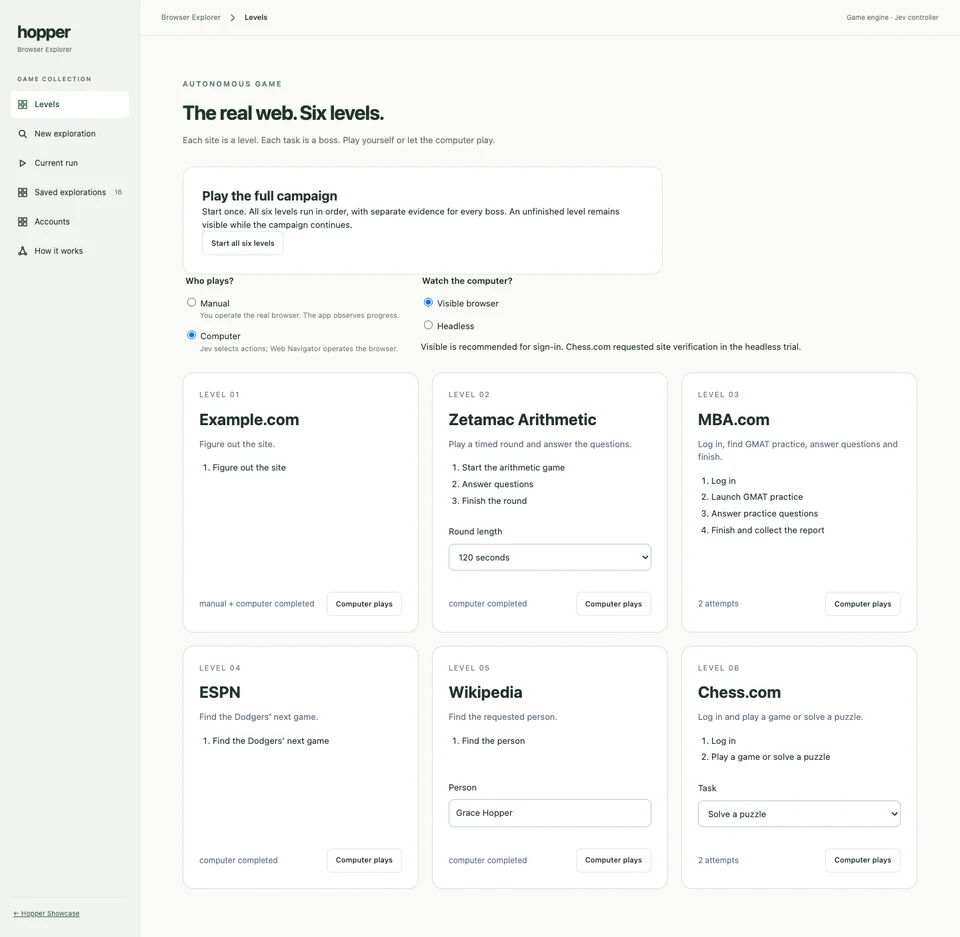Click ESPN "computer completed" status
This screenshot has height=937, width=960.
[238, 860]
